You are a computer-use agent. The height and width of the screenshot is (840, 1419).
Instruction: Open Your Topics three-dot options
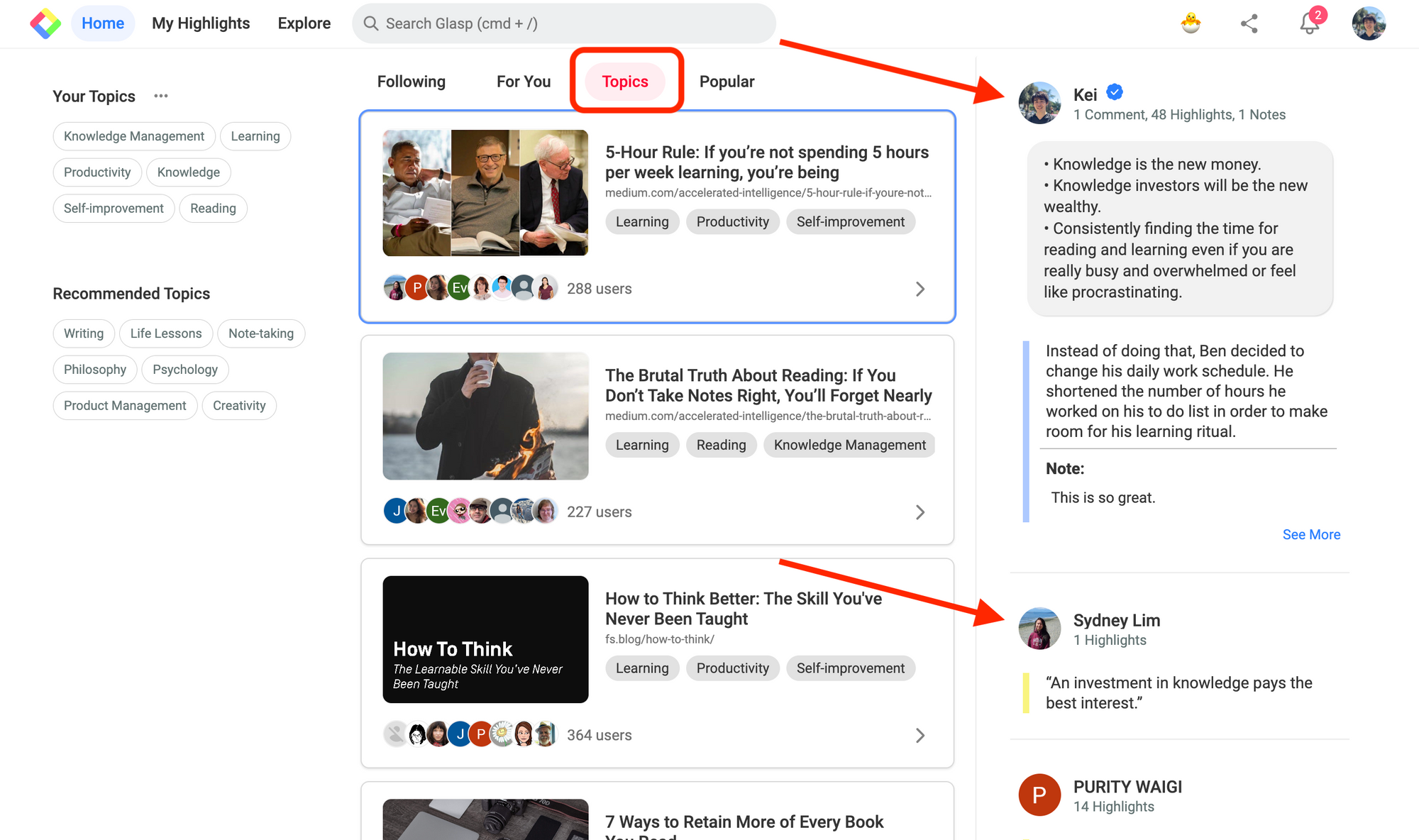161,96
